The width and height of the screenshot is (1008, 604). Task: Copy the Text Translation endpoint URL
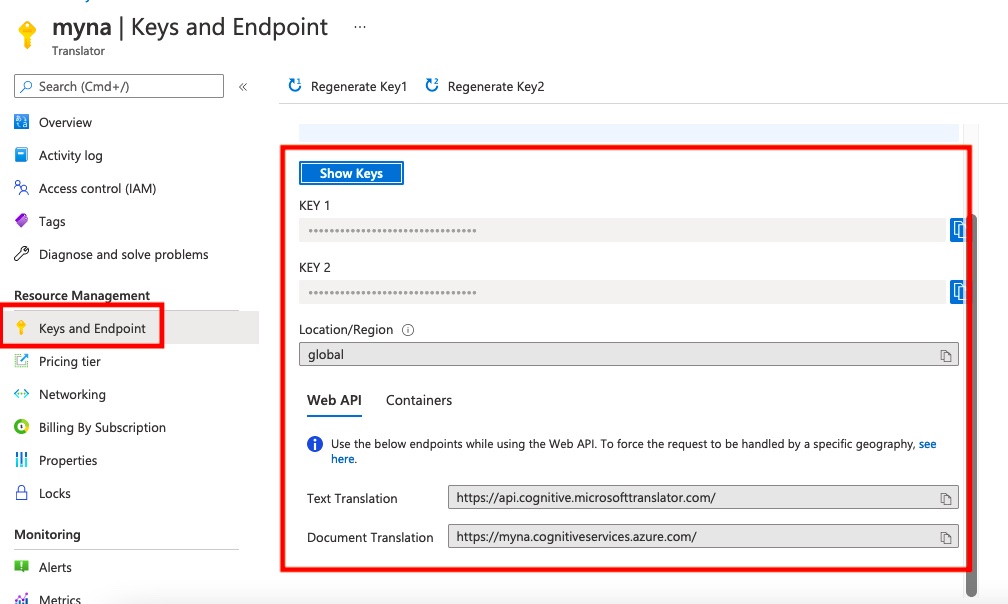(x=946, y=499)
